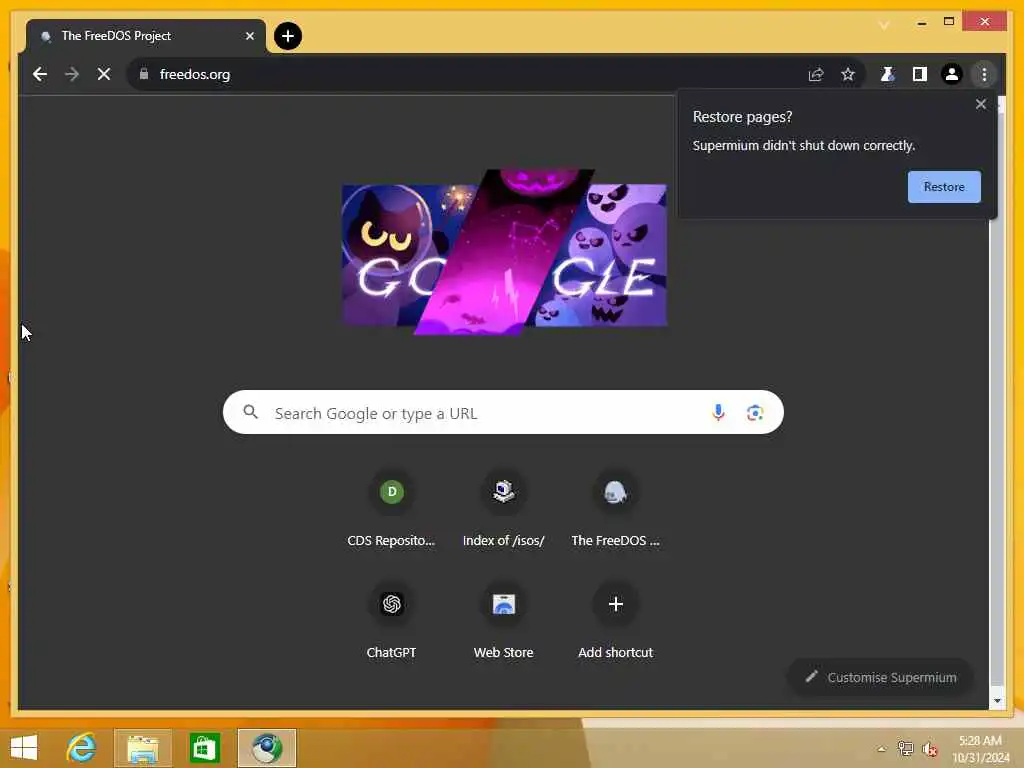Image resolution: width=1024 pixels, height=768 pixels.
Task: Share this page icon
Action: pyautogui.click(x=816, y=74)
